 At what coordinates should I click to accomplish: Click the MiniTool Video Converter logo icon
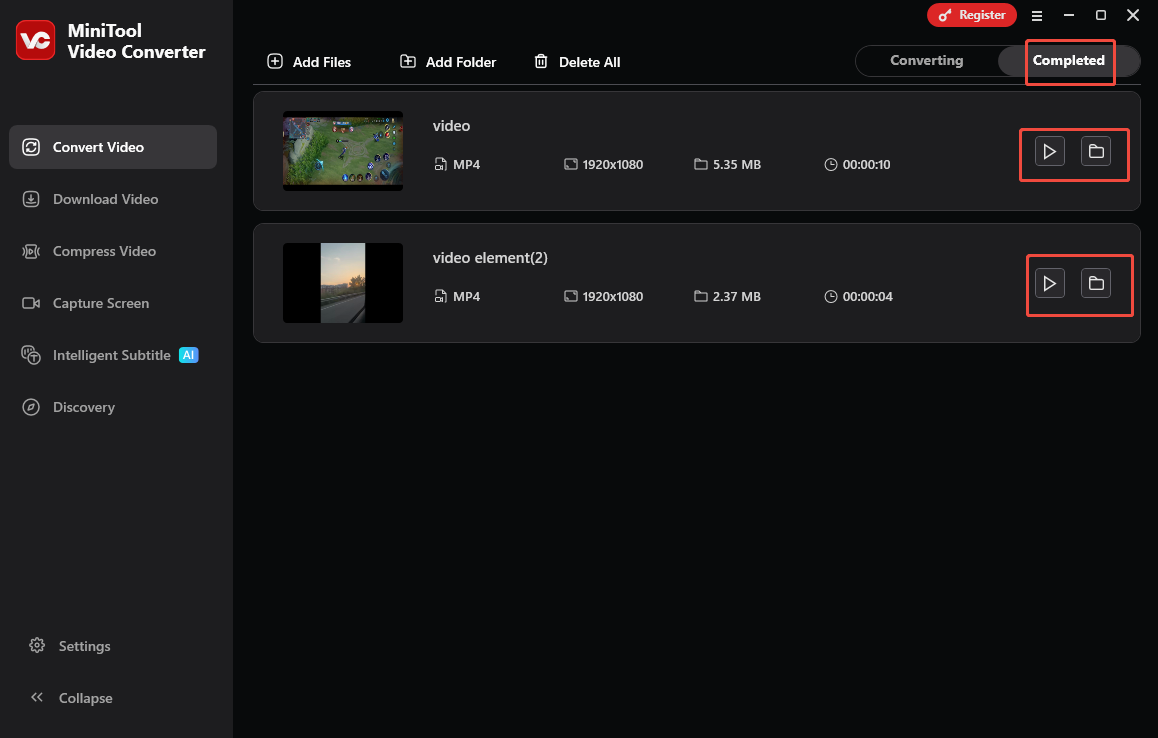pos(35,40)
